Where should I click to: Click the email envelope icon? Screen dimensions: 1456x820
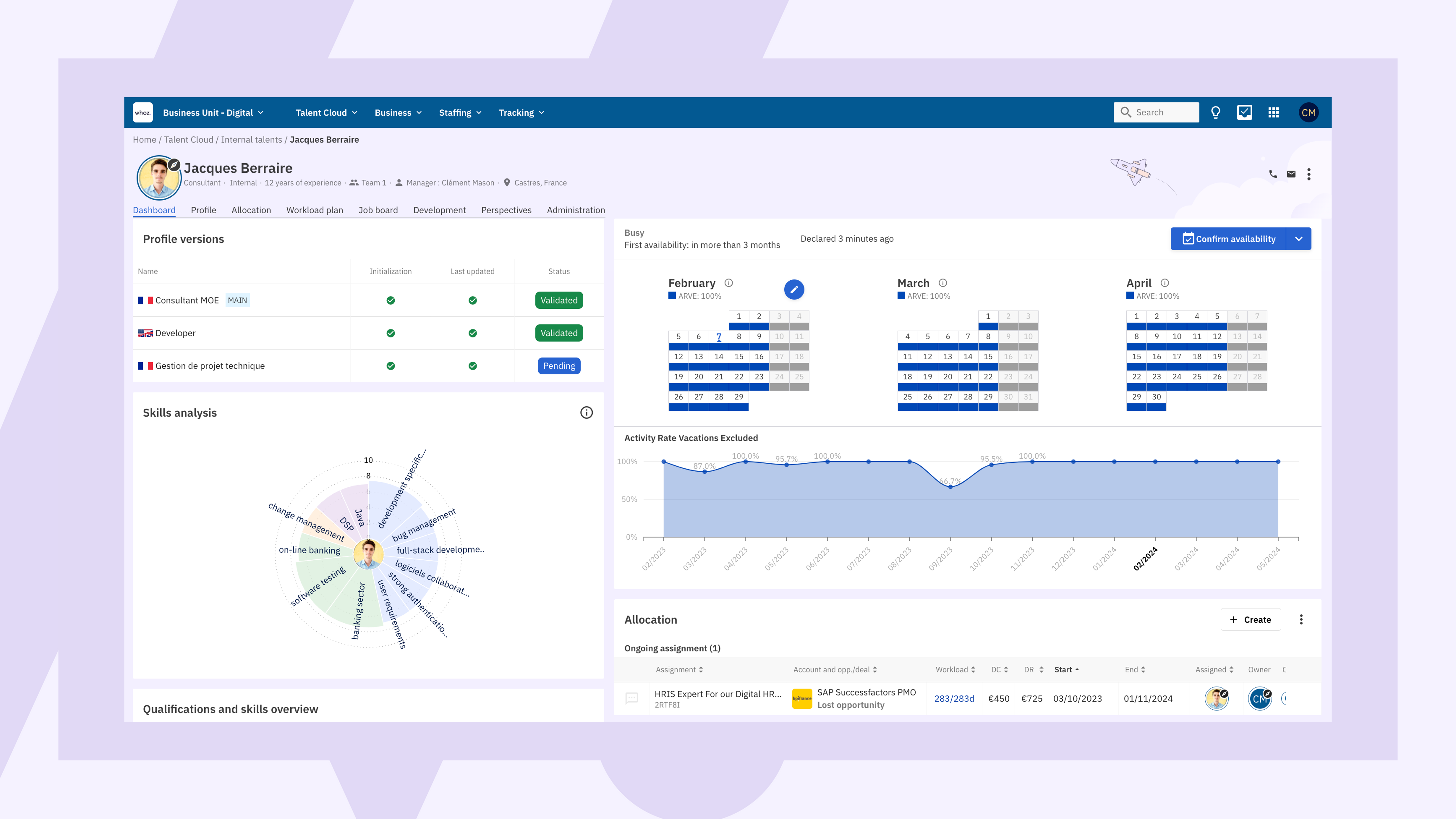[1291, 174]
